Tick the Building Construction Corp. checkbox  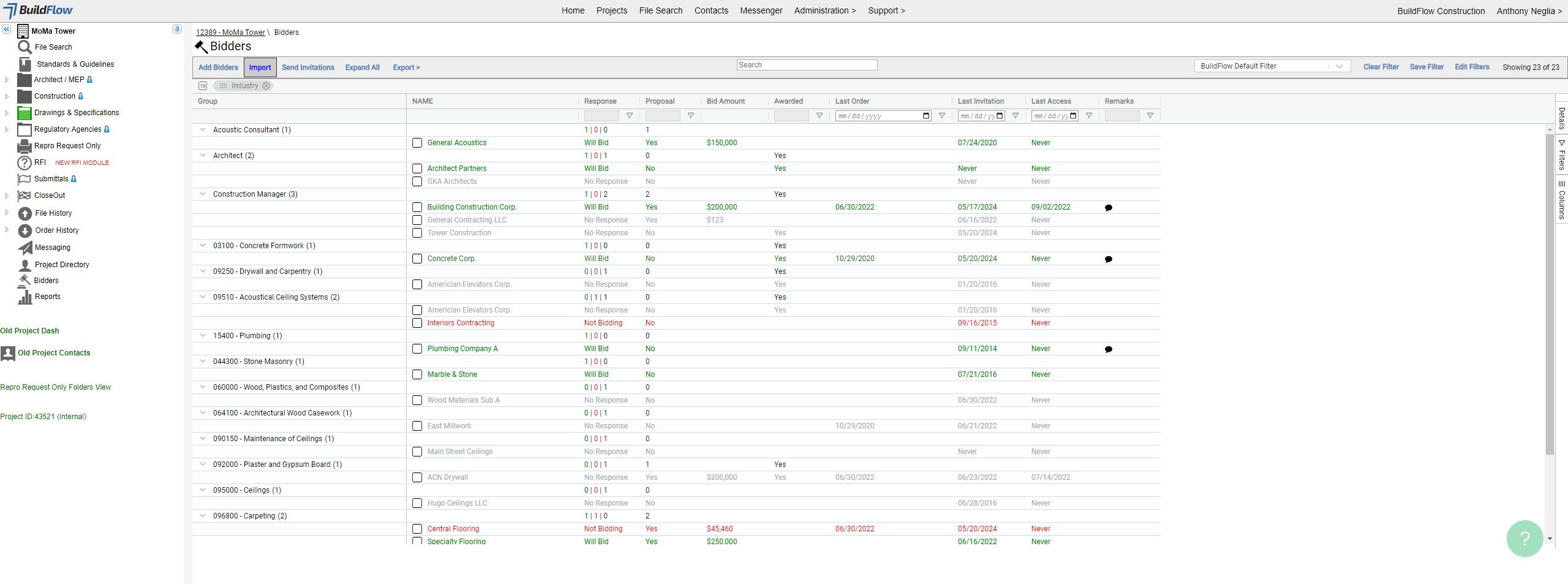(x=417, y=207)
